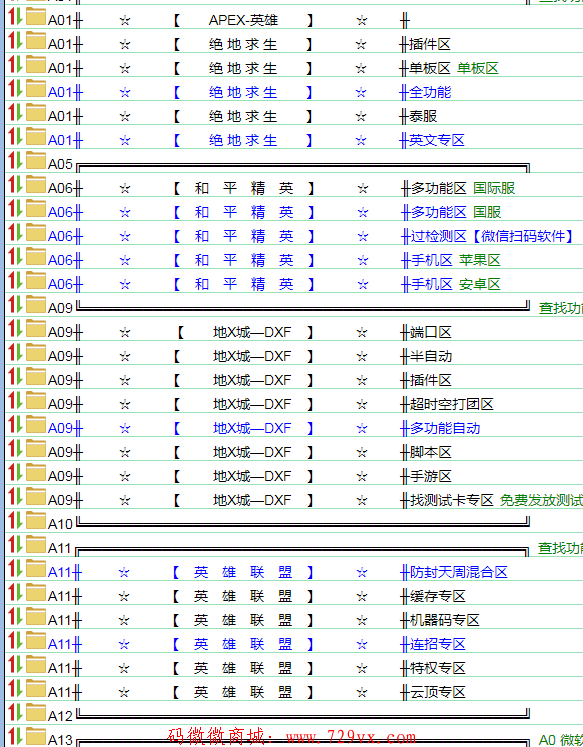Click the sort arrows icon in the DXF 找测试卡专区 row
Screen dimensions: 583x747
coord(15,496)
